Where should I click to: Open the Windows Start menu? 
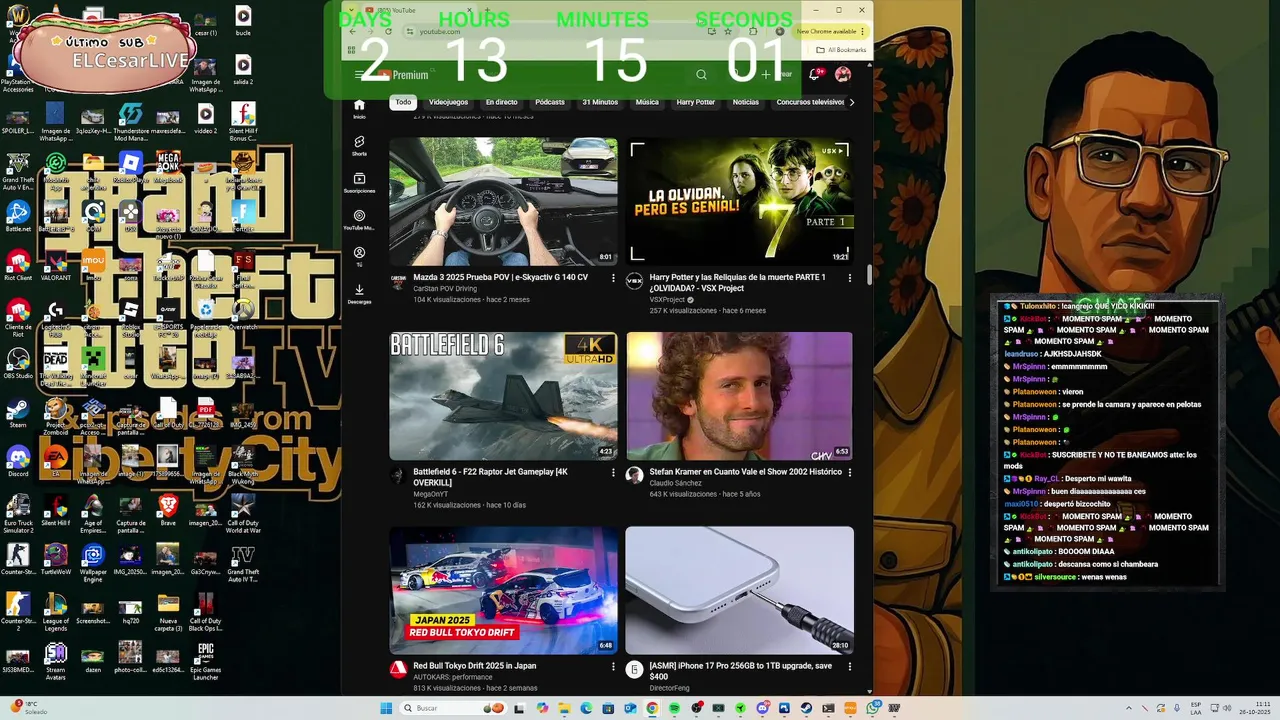tap(386, 708)
